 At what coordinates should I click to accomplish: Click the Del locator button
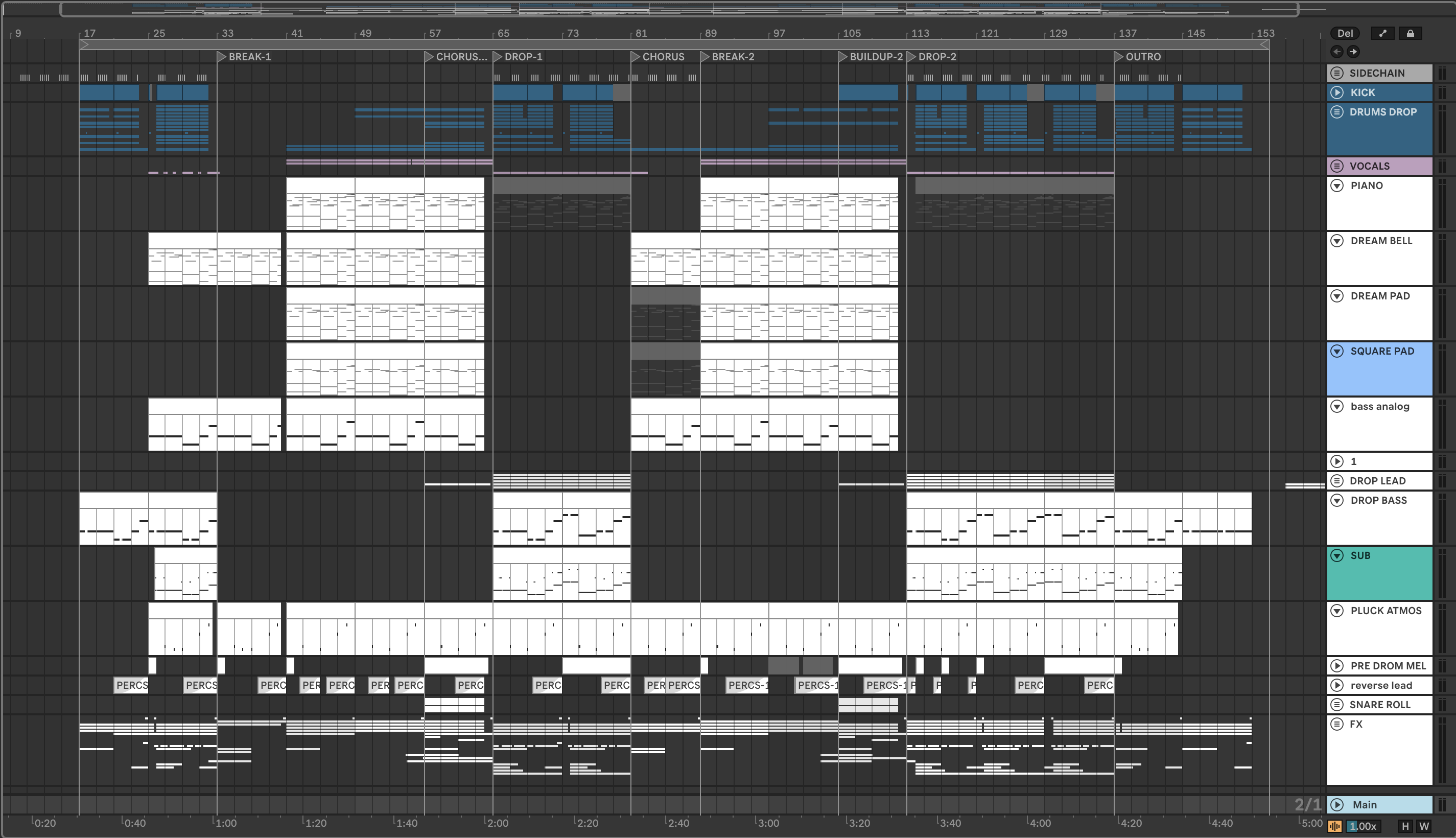pyautogui.click(x=1345, y=33)
